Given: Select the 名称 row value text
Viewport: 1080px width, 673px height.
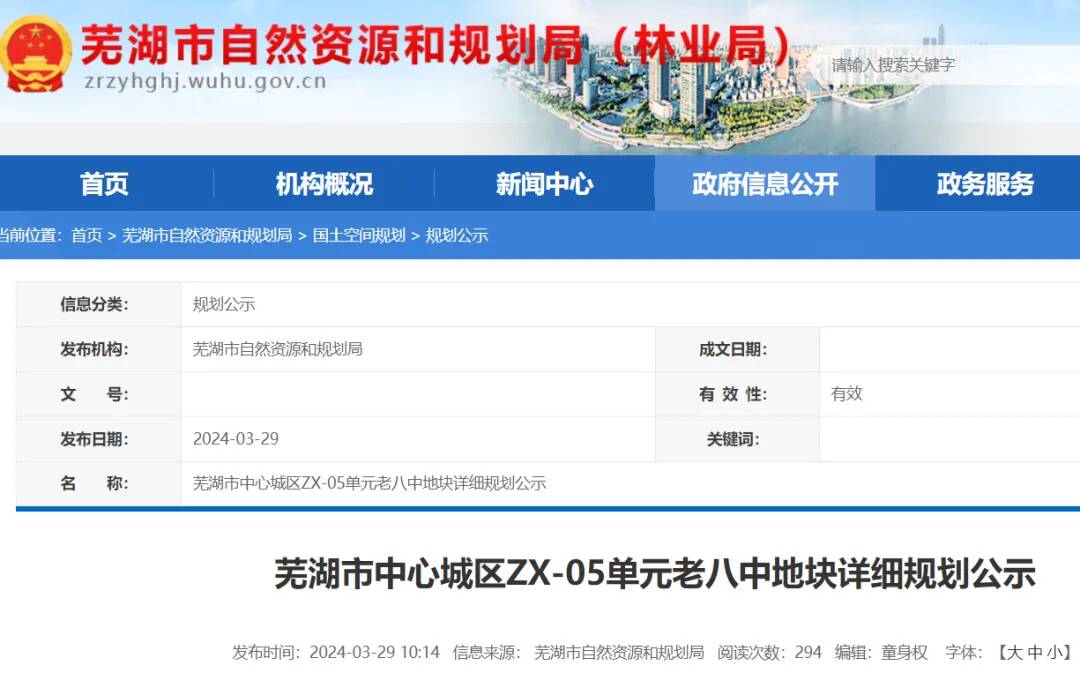Looking at the screenshot, I should coord(369,484).
